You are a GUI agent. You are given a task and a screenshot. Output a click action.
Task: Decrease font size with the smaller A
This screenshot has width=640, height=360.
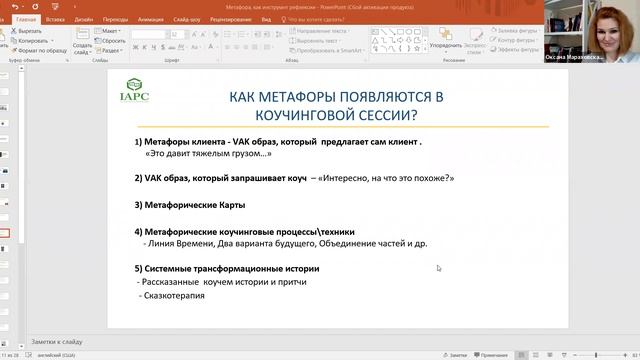pos(203,35)
